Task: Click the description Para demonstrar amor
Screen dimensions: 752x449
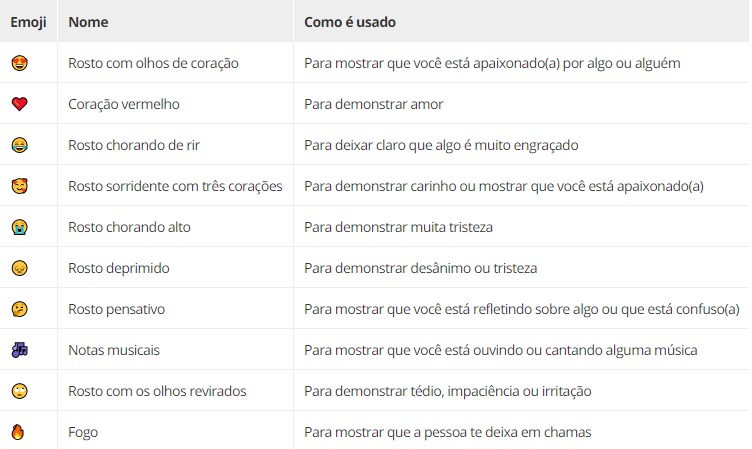Action: 373,104
